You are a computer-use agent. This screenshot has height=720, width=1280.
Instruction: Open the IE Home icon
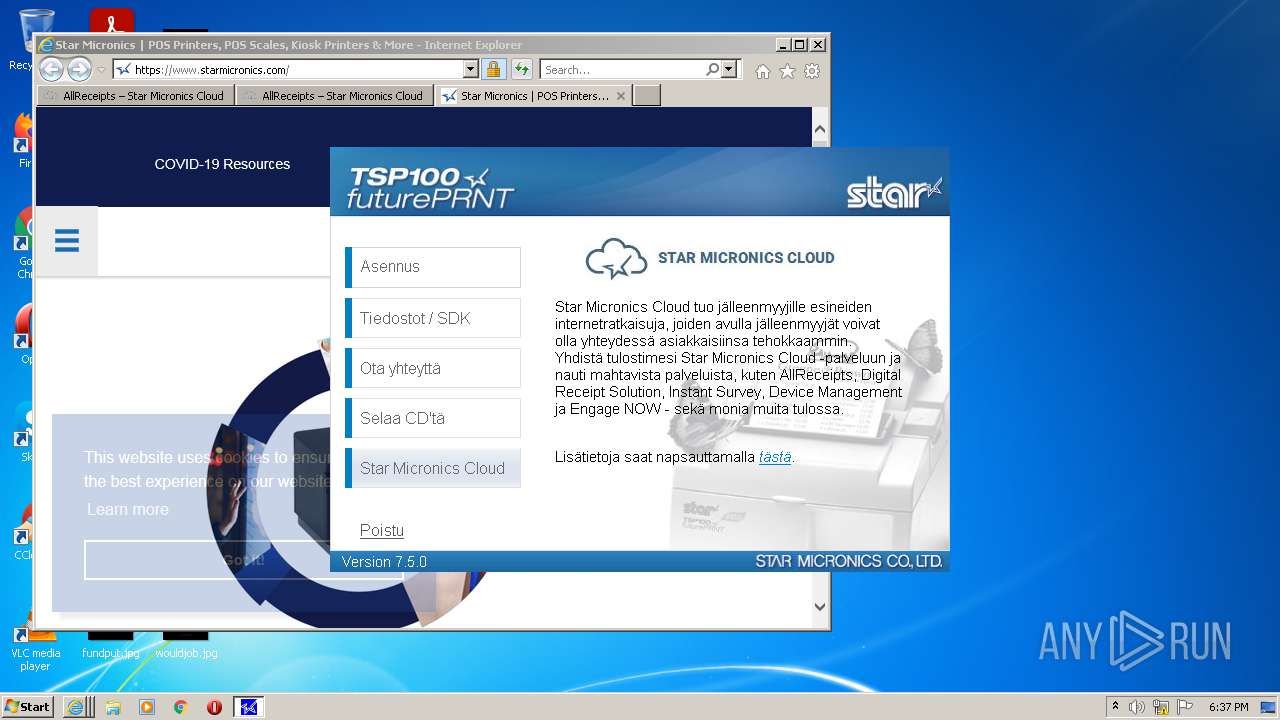point(763,71)
